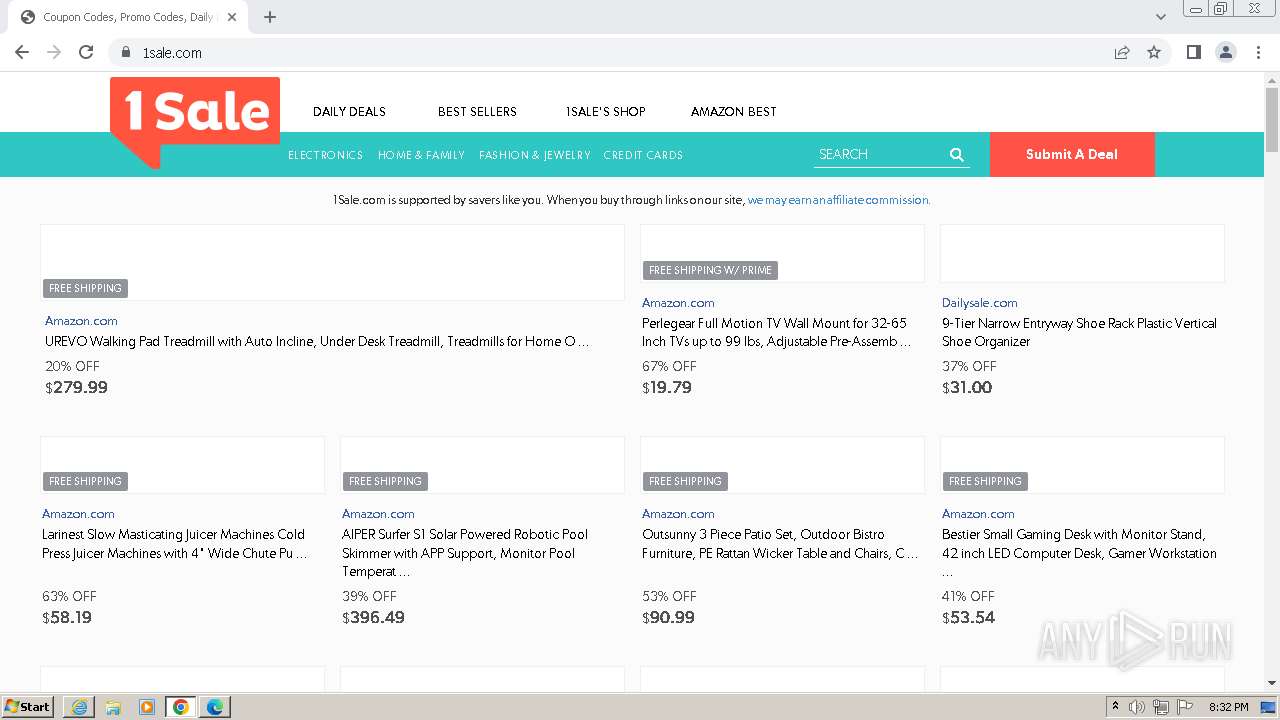Open the Chrome profile avatar
Image resolution: width=1280 pixels, height=720 pixels.
pyautogui.click(x=1226, y=52)
